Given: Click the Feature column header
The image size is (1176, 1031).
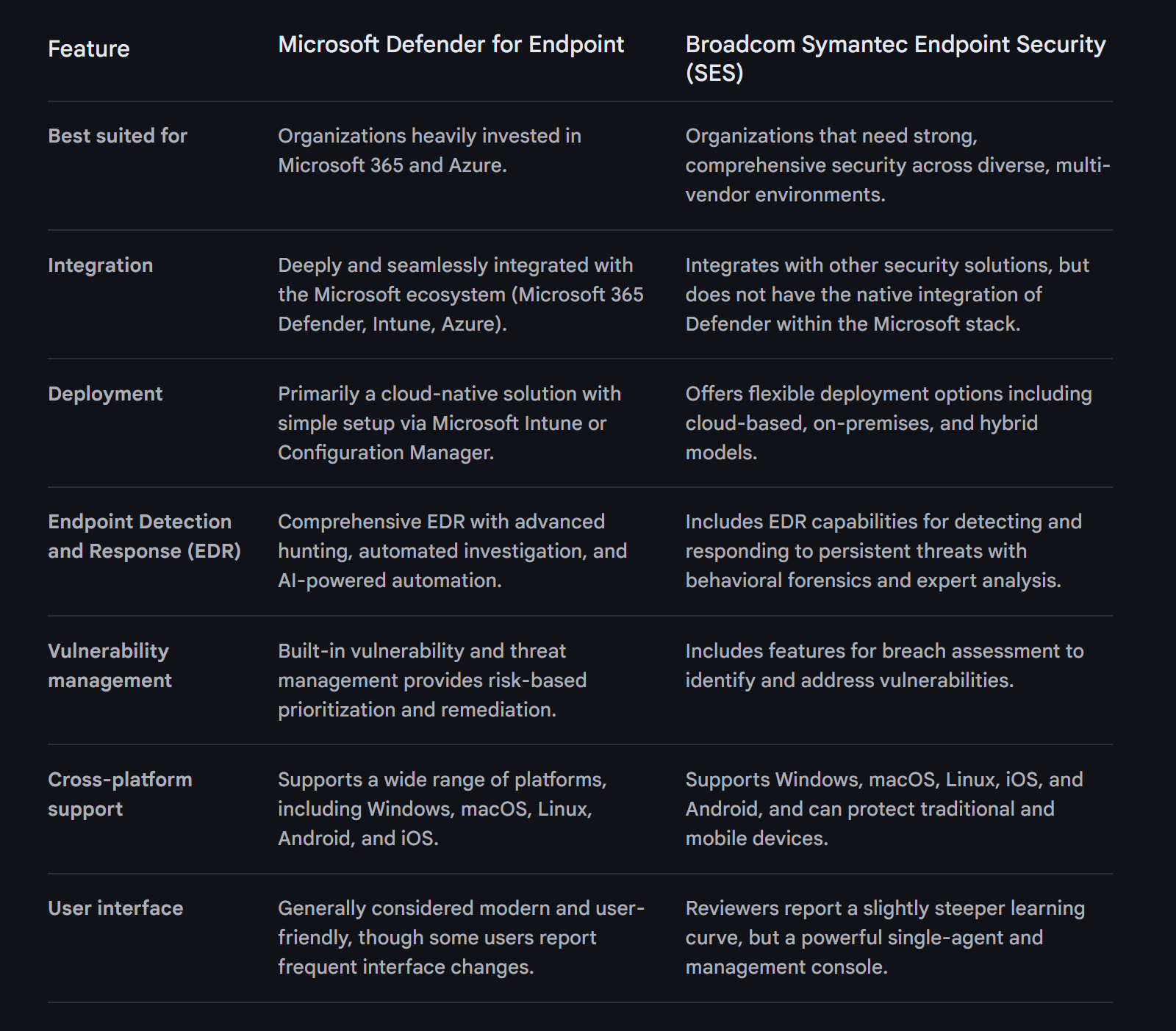Looking at the screenshot, I should click(x=88, y=49).
